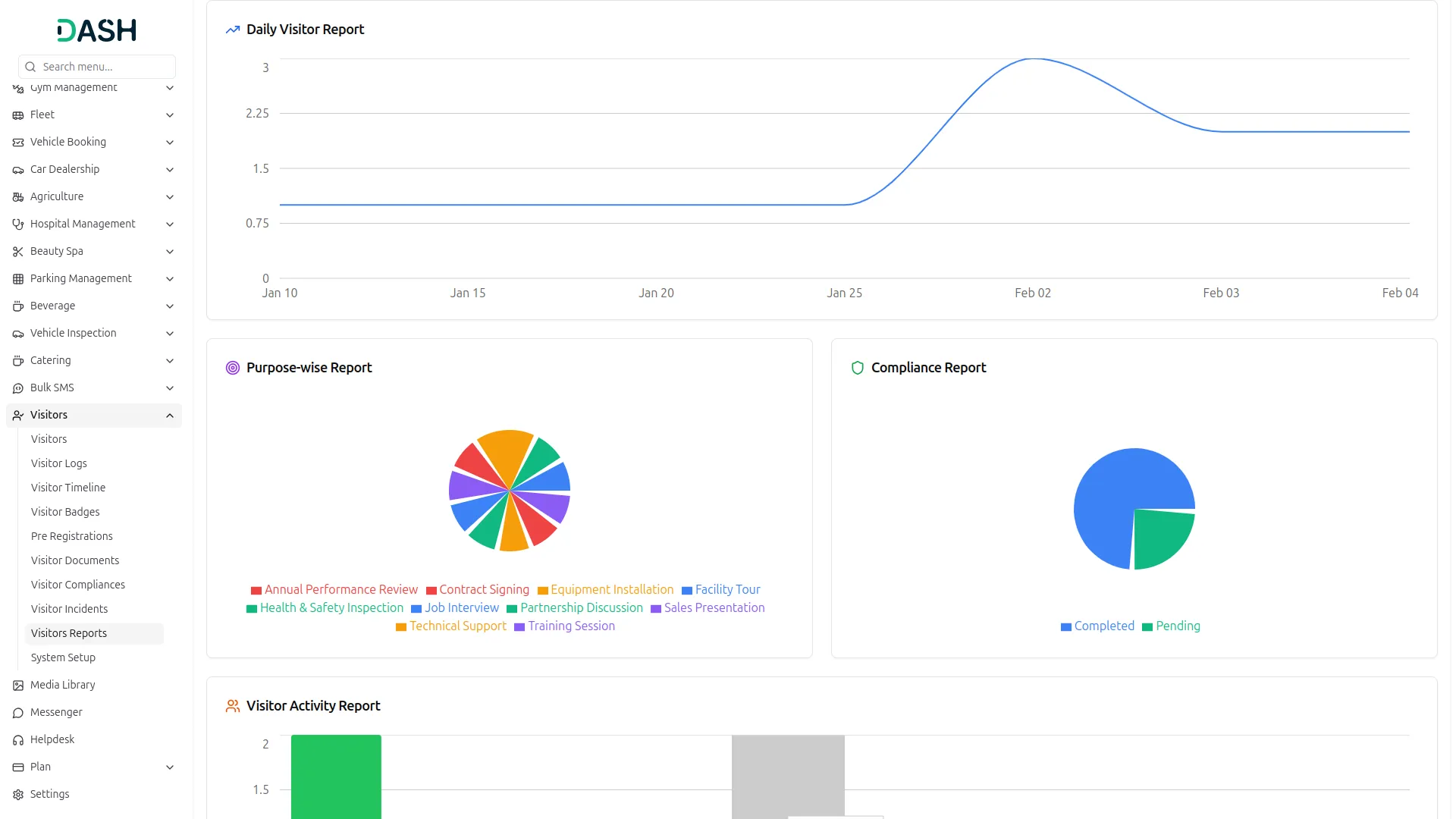This screenshot has height=819, width=1456.
Task: Expand the Plan menu chevron
Action: coord(170,767)
